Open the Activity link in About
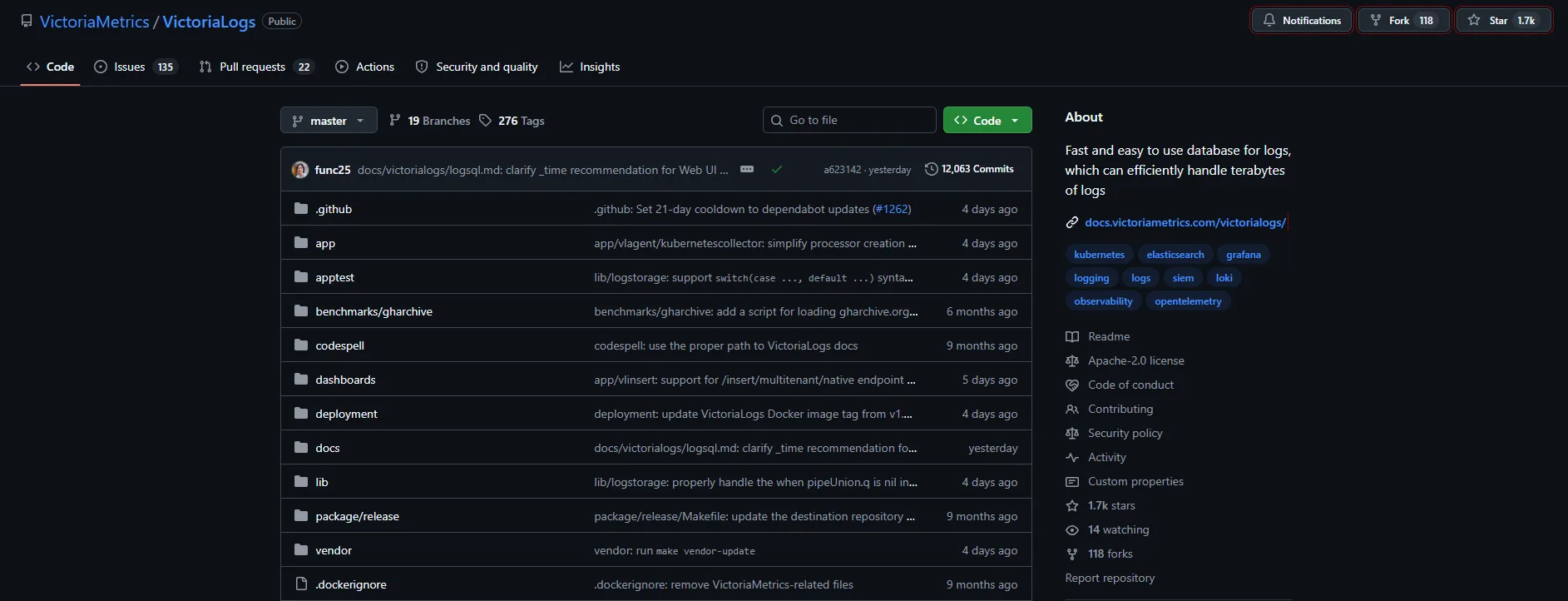Screen dimensions: 1568x601 pos(1106,457)
